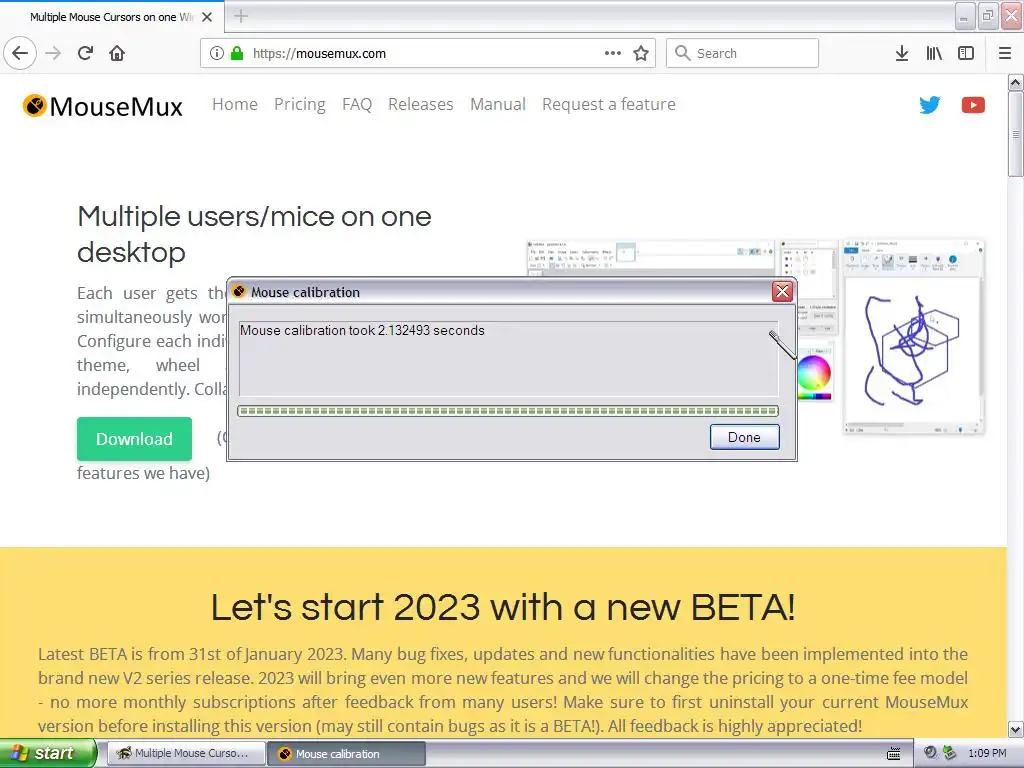The image size is (1024, 768).
Task: Open page actions three-dots menu
Action: tap(613, 53)
